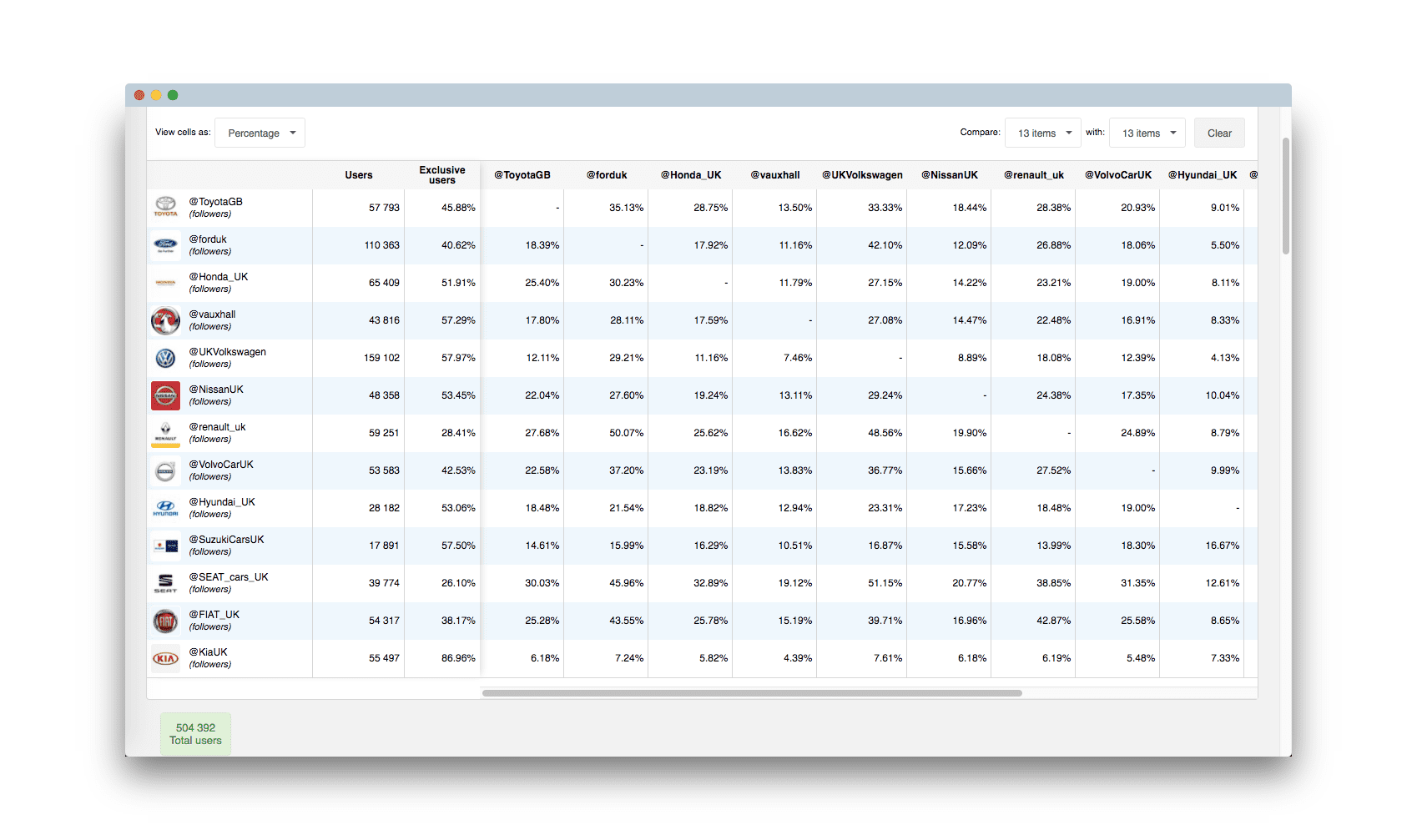Select the @Honda_UK followers row label
This screenshot has width=1417, height=840.
click(218, 283)
